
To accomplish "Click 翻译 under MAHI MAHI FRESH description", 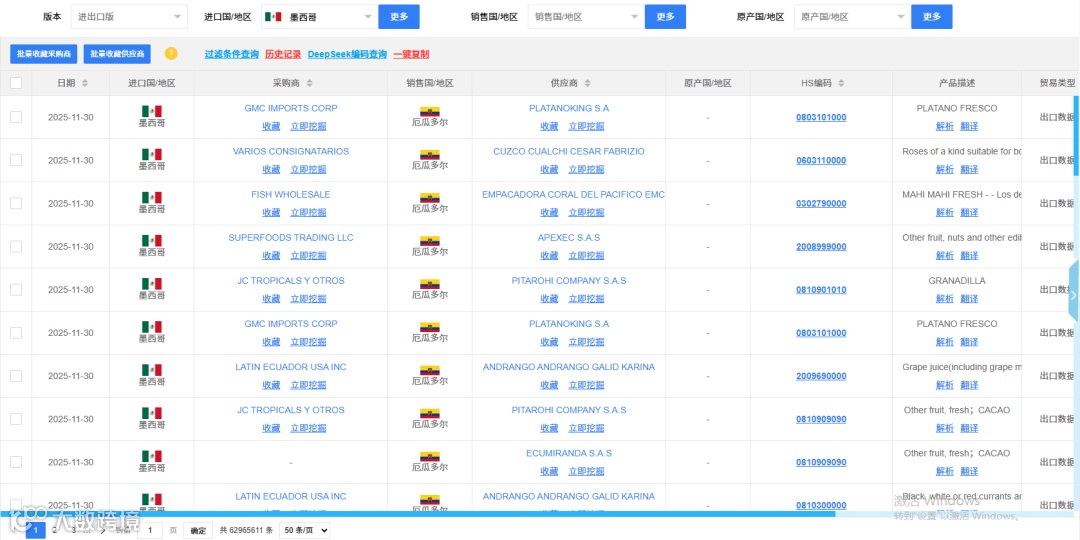I will pos(969,213).
